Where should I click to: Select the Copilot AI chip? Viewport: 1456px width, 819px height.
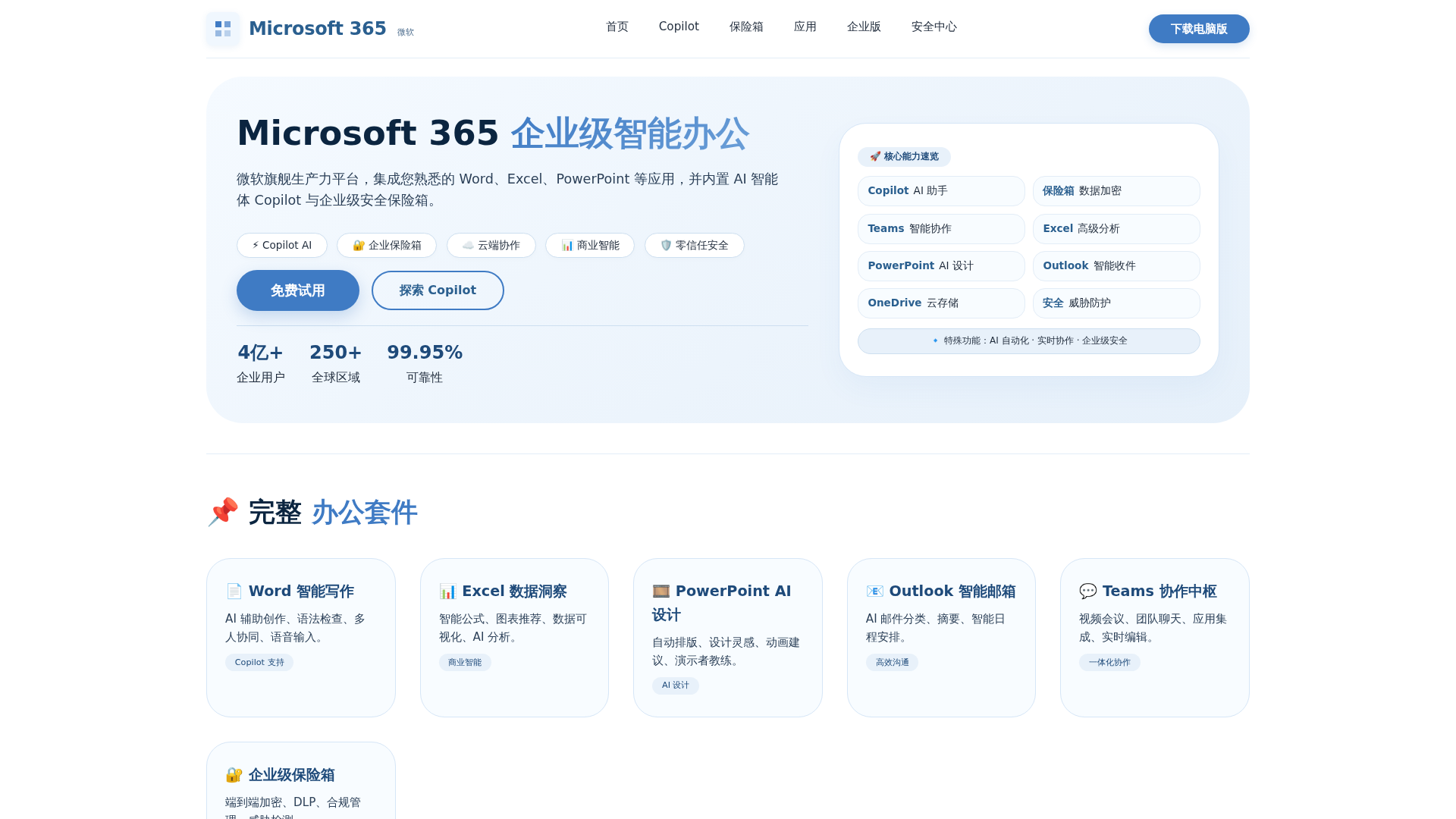coord(282,246)
